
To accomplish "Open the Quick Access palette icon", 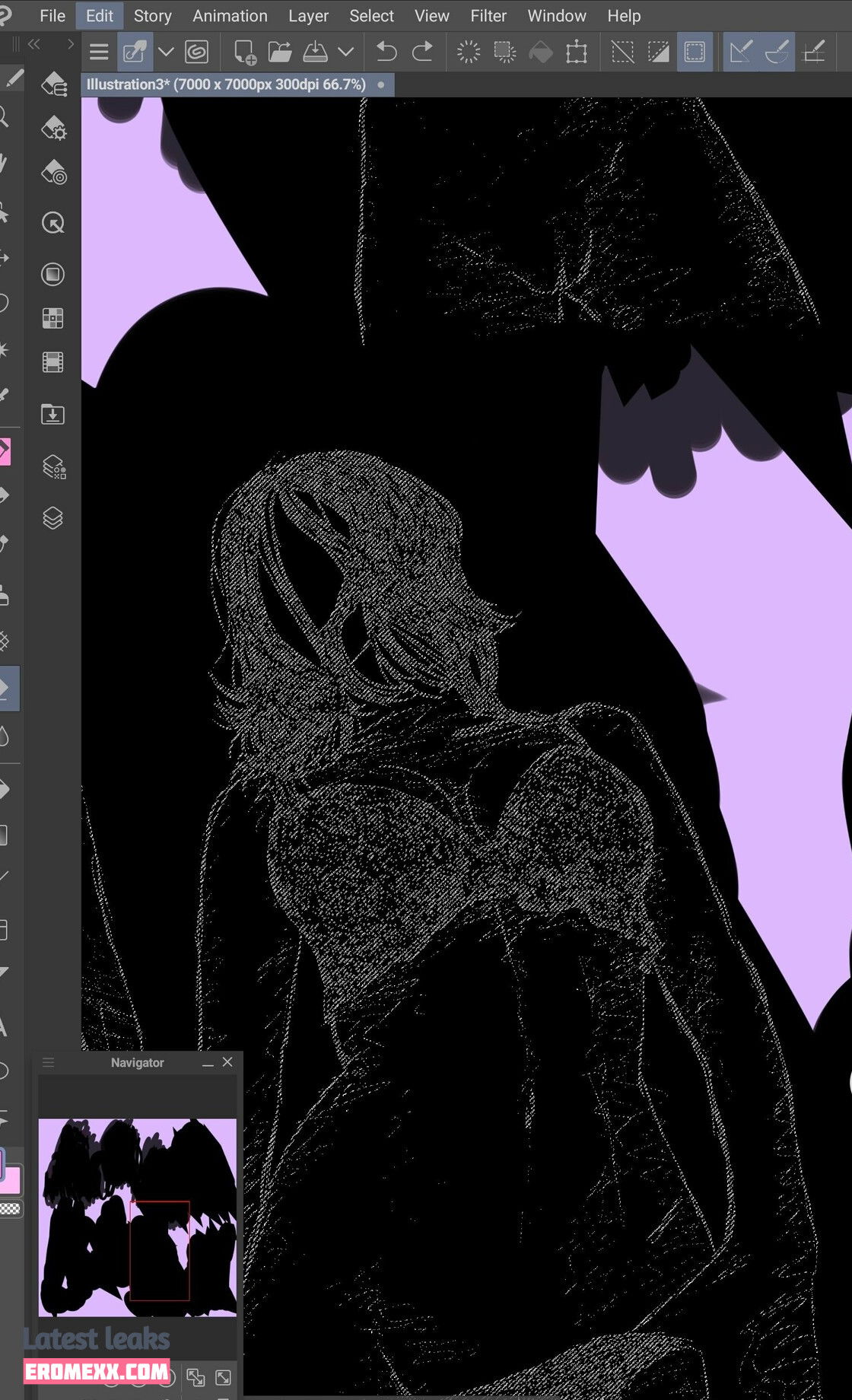I will coord(53,223).
